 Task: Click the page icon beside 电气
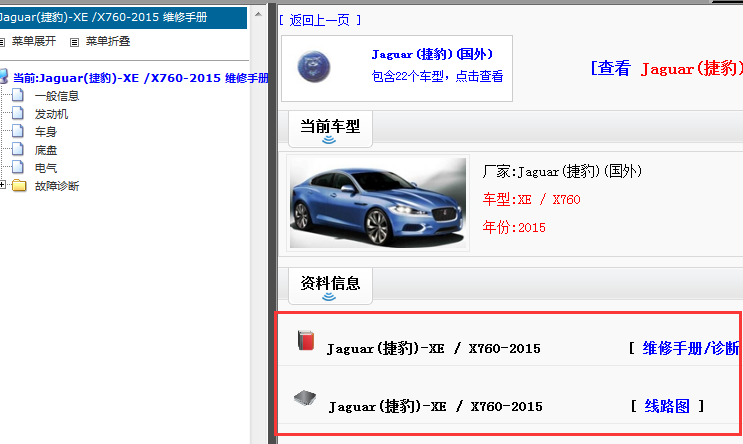(18, 167)
